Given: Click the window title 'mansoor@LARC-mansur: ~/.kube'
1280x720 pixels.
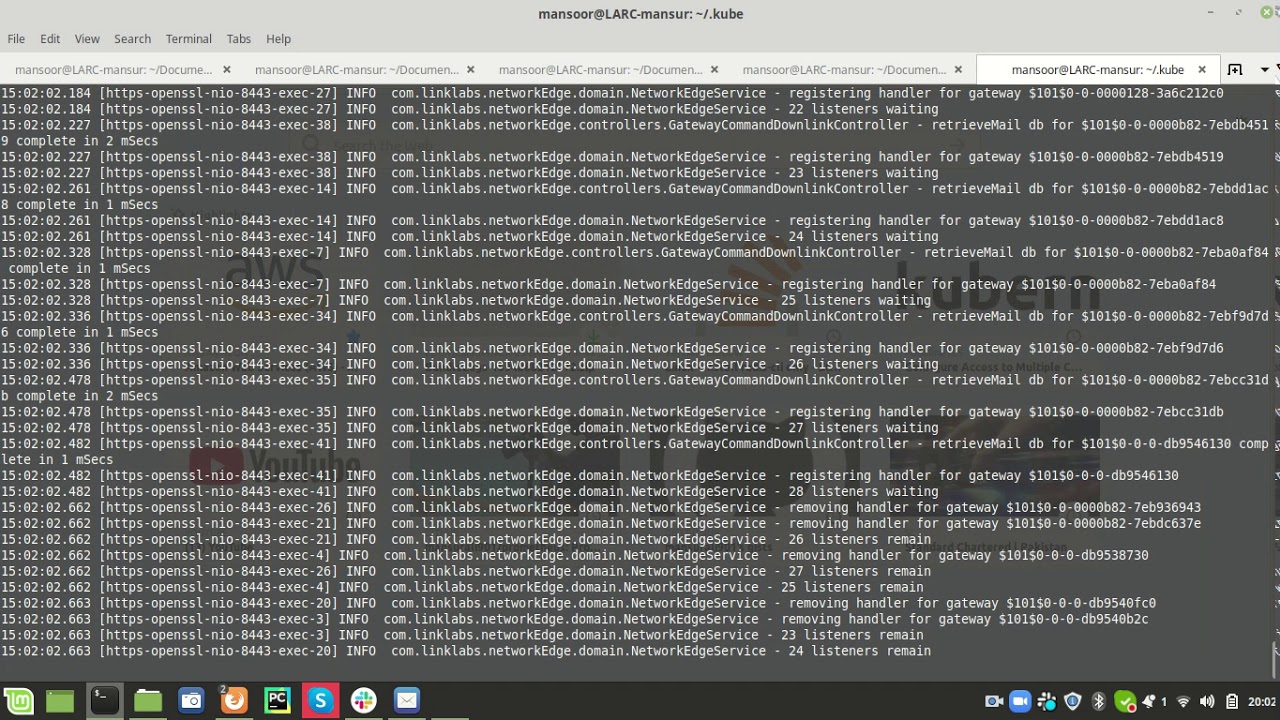Looking at the screenshot, I should (640, 14).
